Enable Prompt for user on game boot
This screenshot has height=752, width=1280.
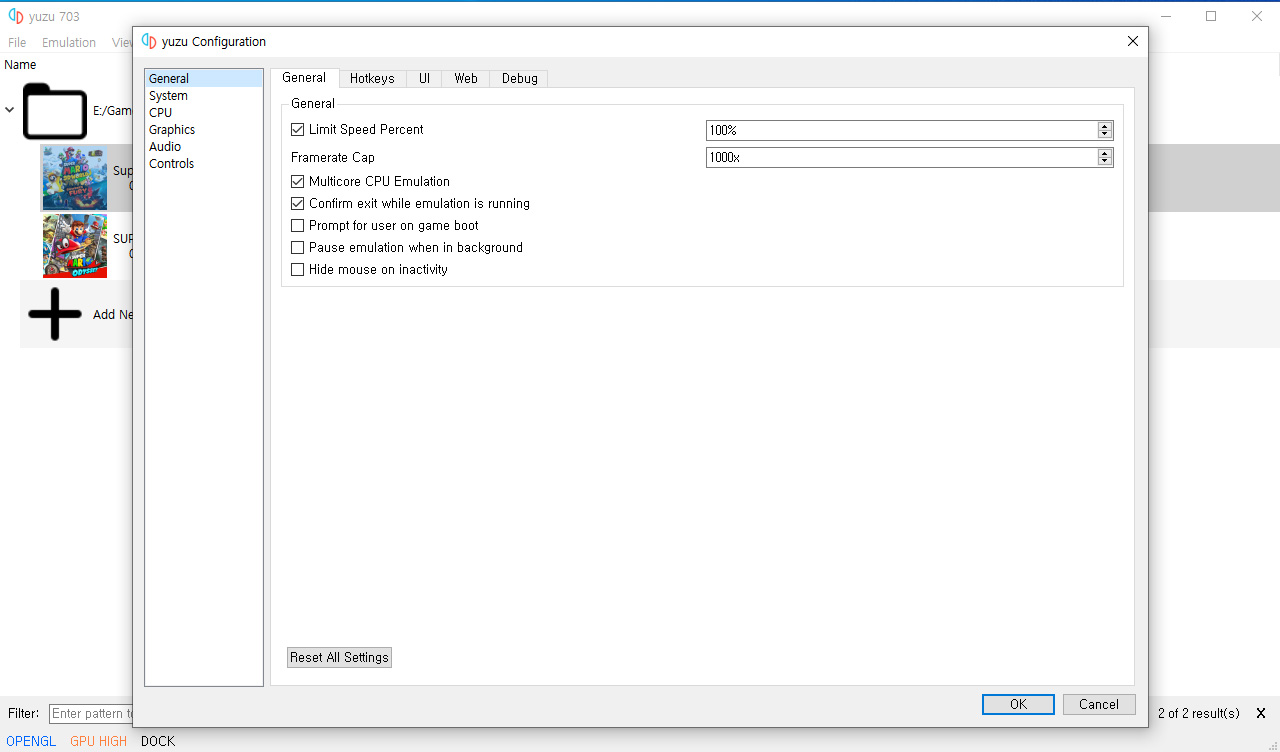click(x=297, y=225)
